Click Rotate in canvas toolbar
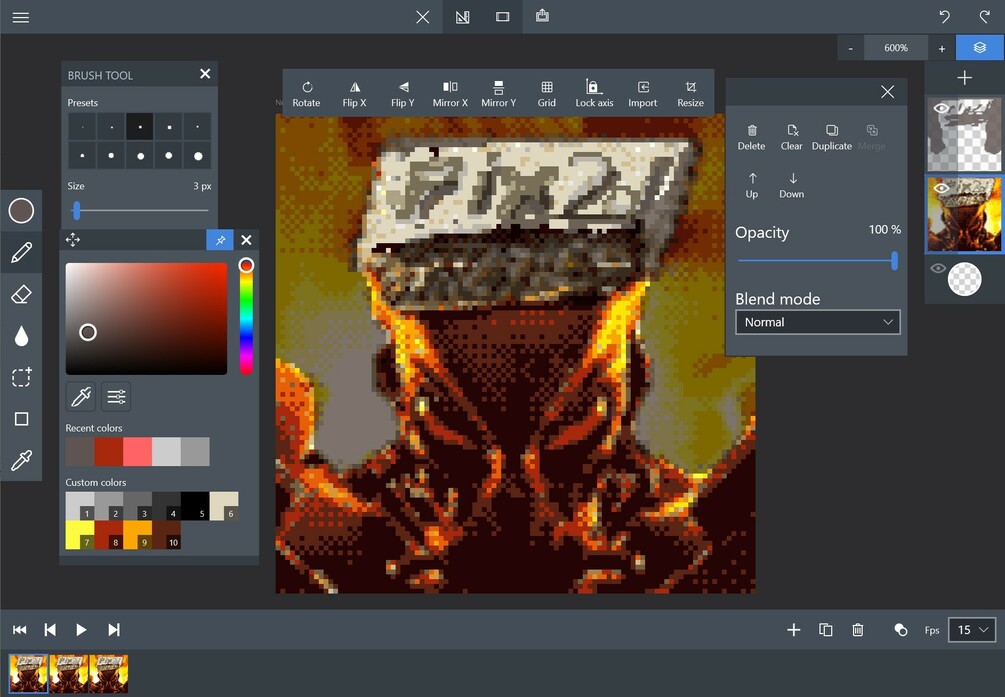Image resolution: width=1005 pixels, height=697 pixels. pyautogui.click(x=306, y=94)
